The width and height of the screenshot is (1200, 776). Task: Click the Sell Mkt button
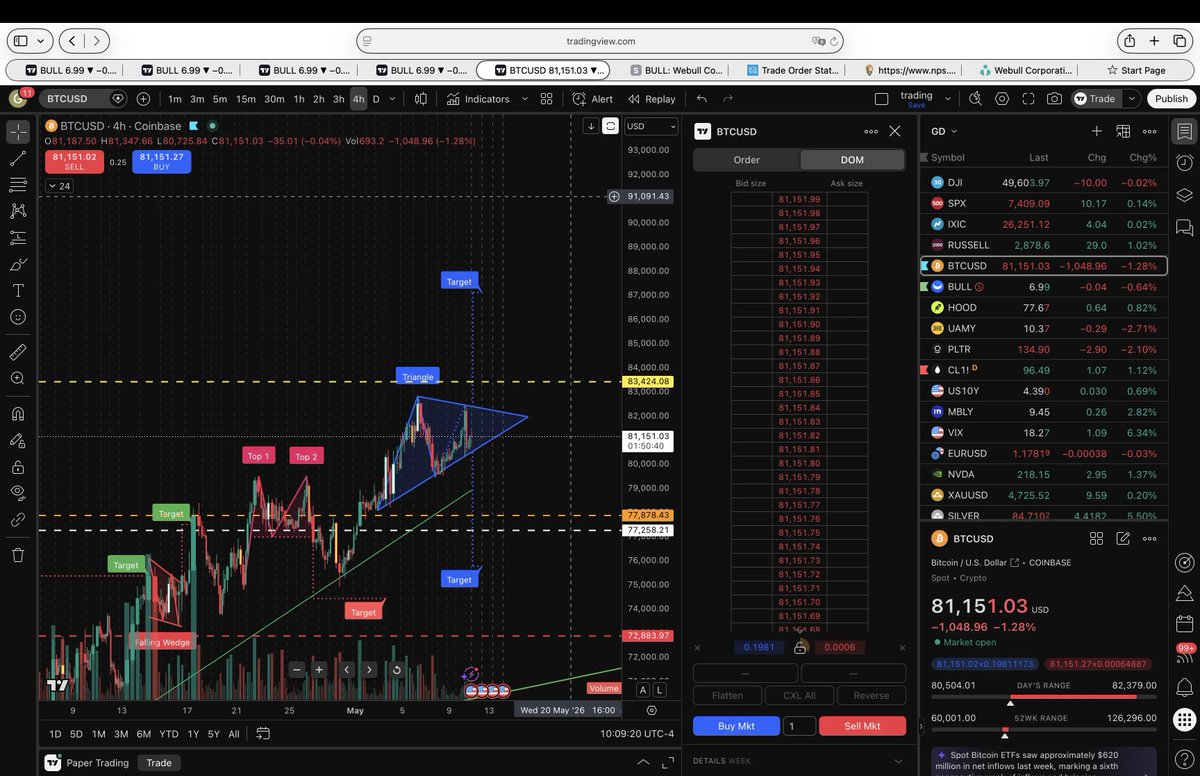click(x=862, y=726)
